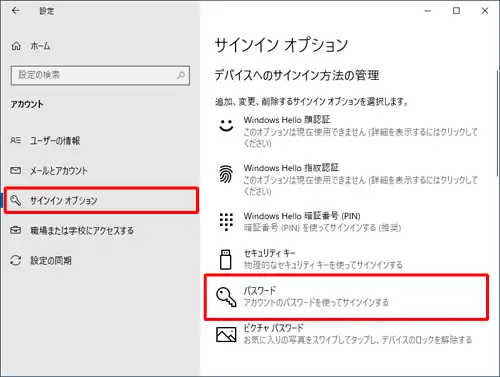Select サインイン オプション in sidebar
Image resolution: width=500 pixels, height=377 pixels.
click(101, 200)
